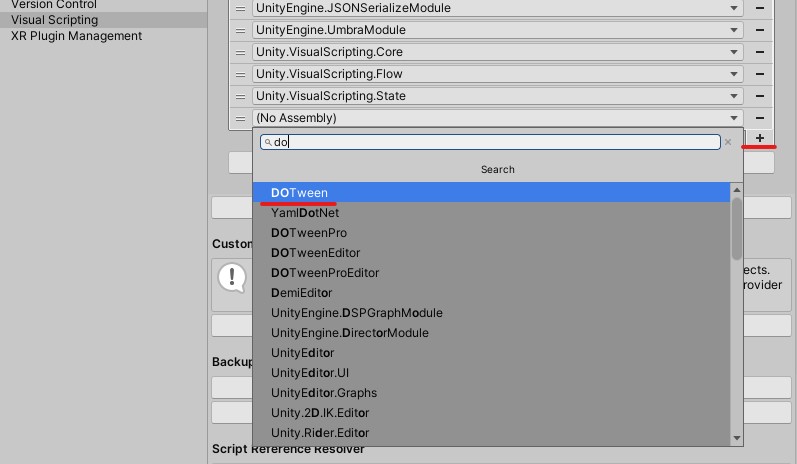Open Visual Scripting settings category
Screen dimensions: 797x464
[103, 20]
